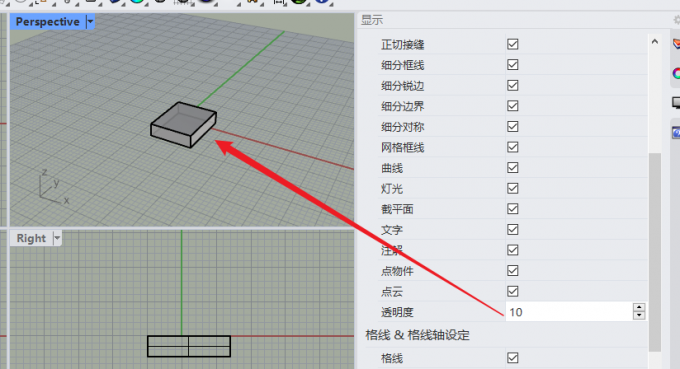Select the Perspective viewport title tab
680x369 pixels.
48,22
